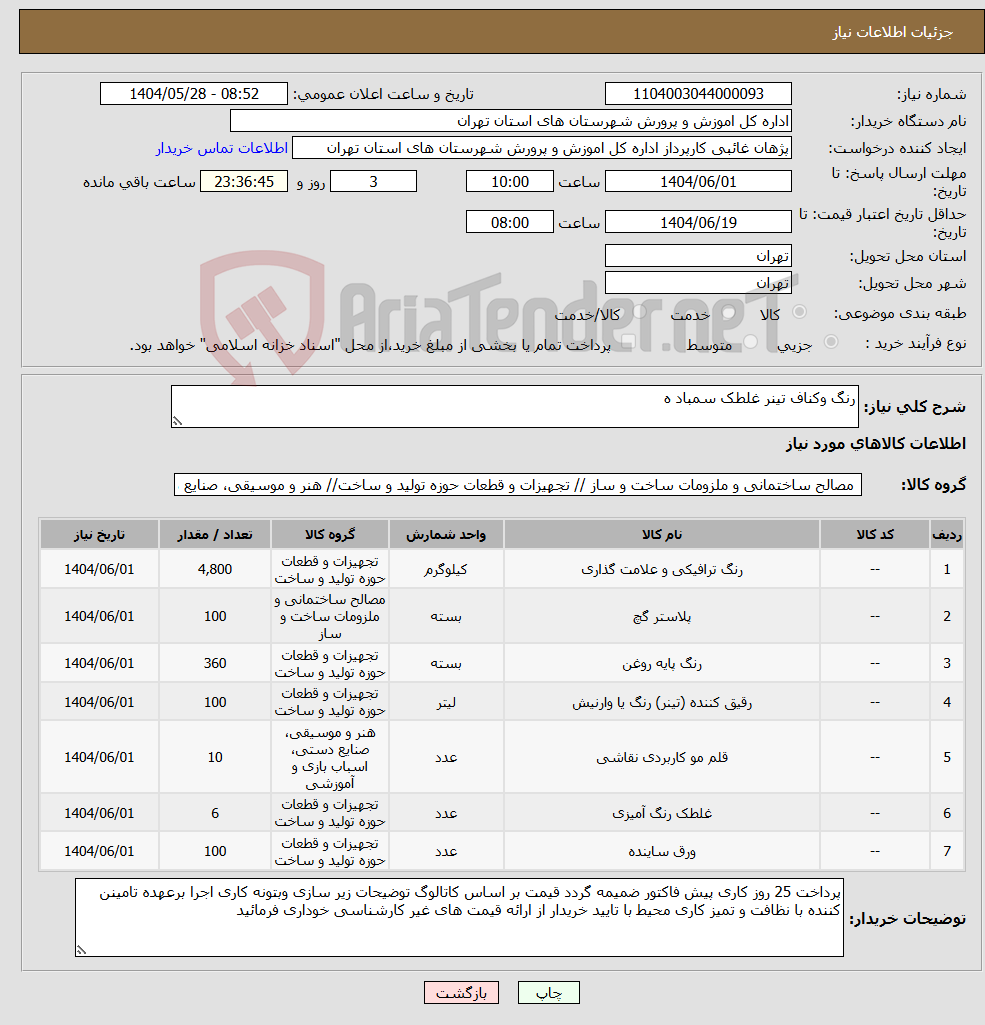Select the خدمت classification radio button
This screenshot has width=985, height=1025.
tap(727, 312)
